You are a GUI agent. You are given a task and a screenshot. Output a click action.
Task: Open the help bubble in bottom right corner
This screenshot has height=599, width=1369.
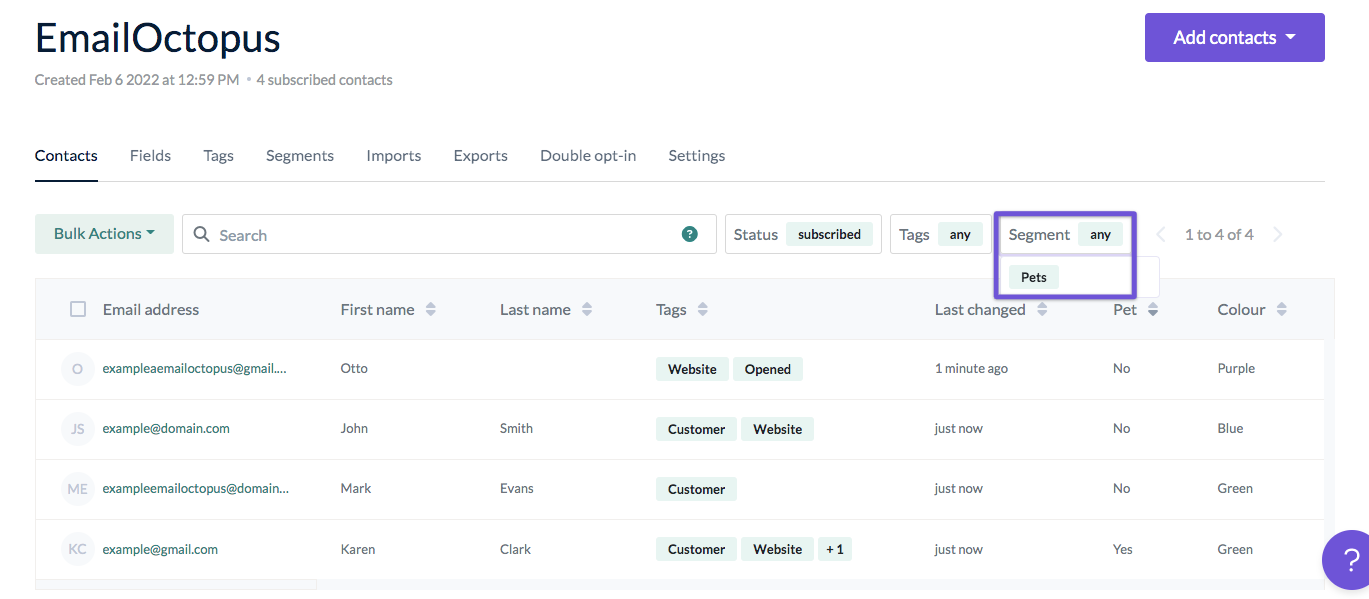coord(1349,560)
